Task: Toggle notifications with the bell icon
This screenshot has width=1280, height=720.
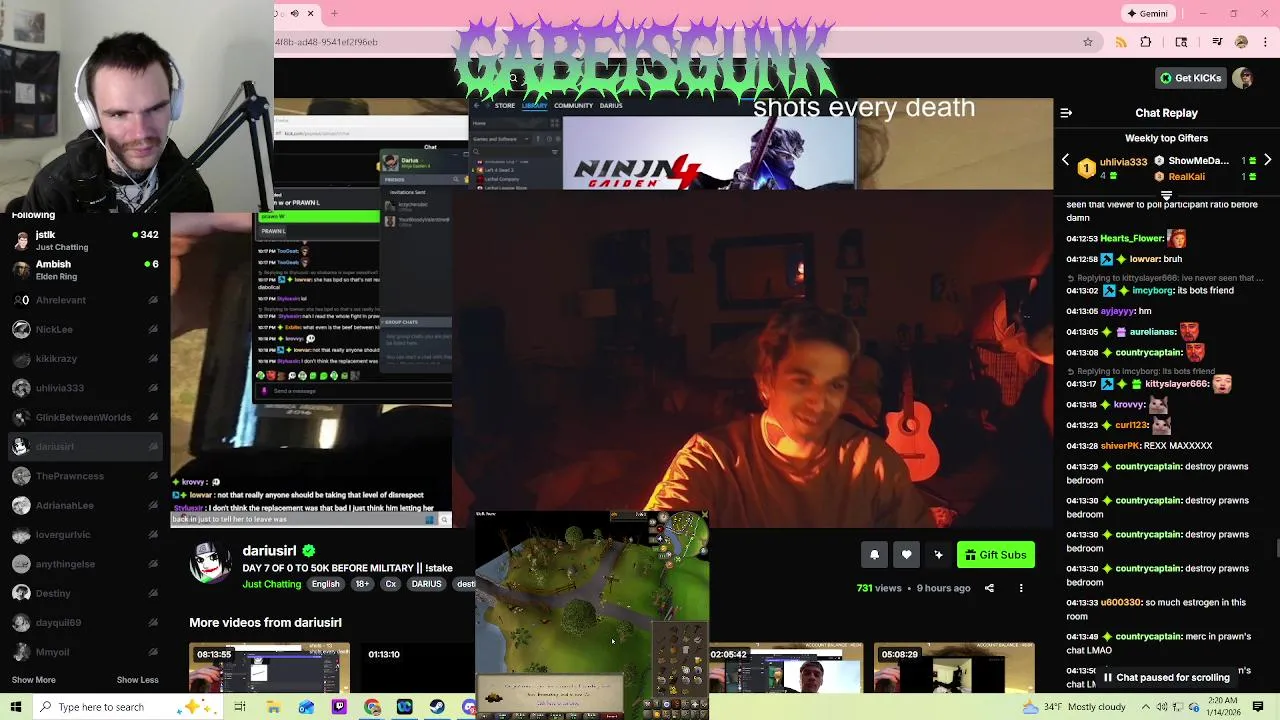Action: click(x=874, y=555)
